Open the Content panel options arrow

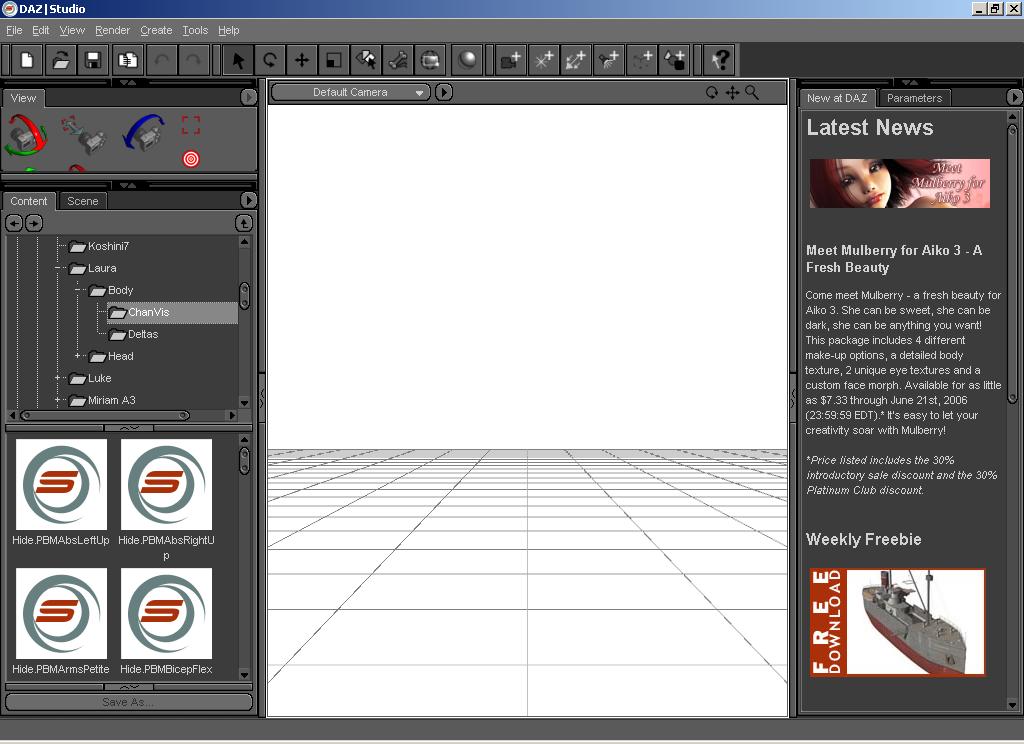pyautogui.click(x=248, y=200)
